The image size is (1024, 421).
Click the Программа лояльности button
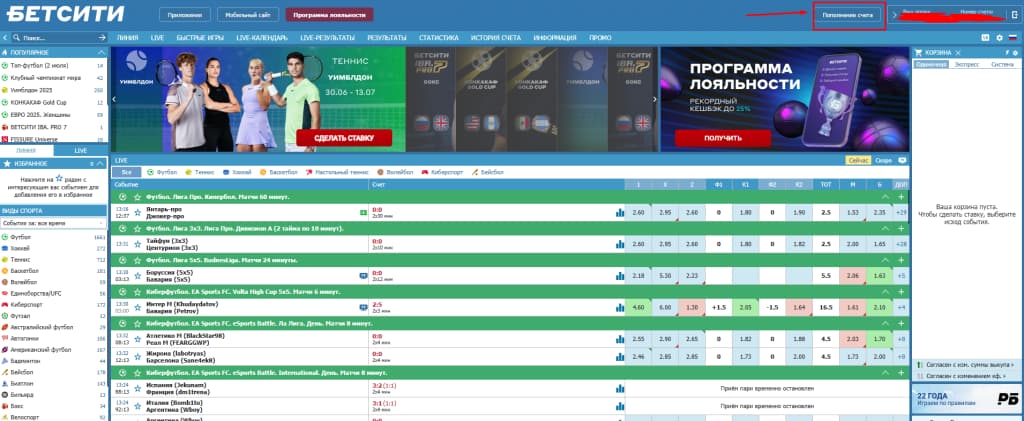[329, 14]
